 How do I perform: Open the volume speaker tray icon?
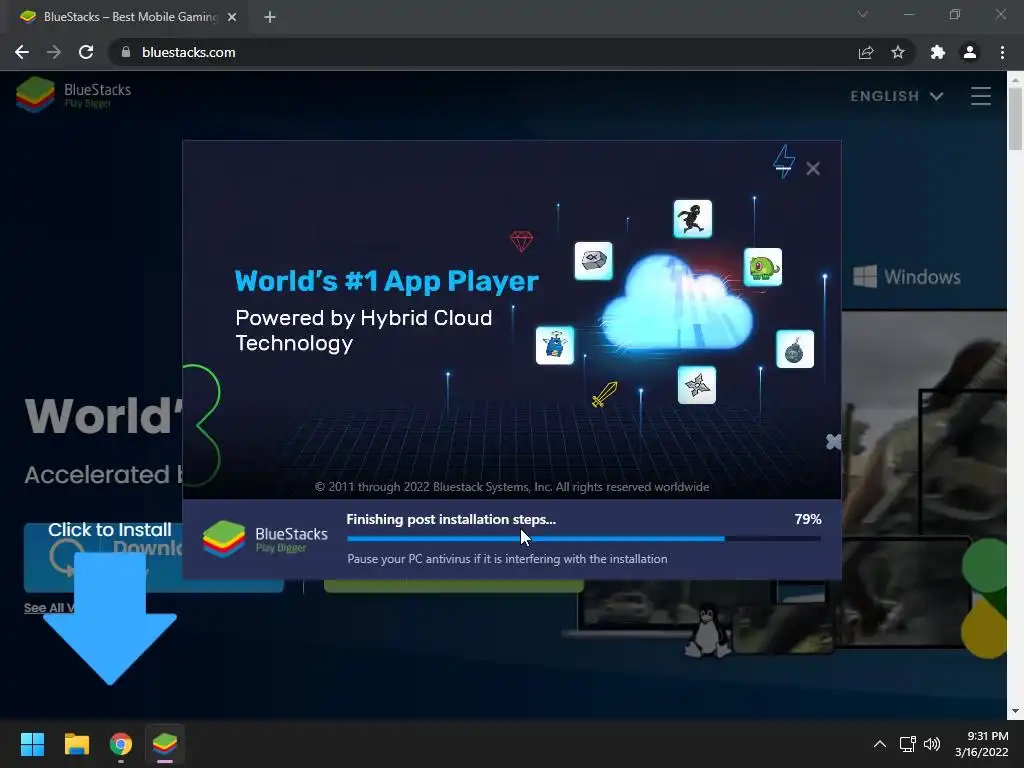(932, 744)
